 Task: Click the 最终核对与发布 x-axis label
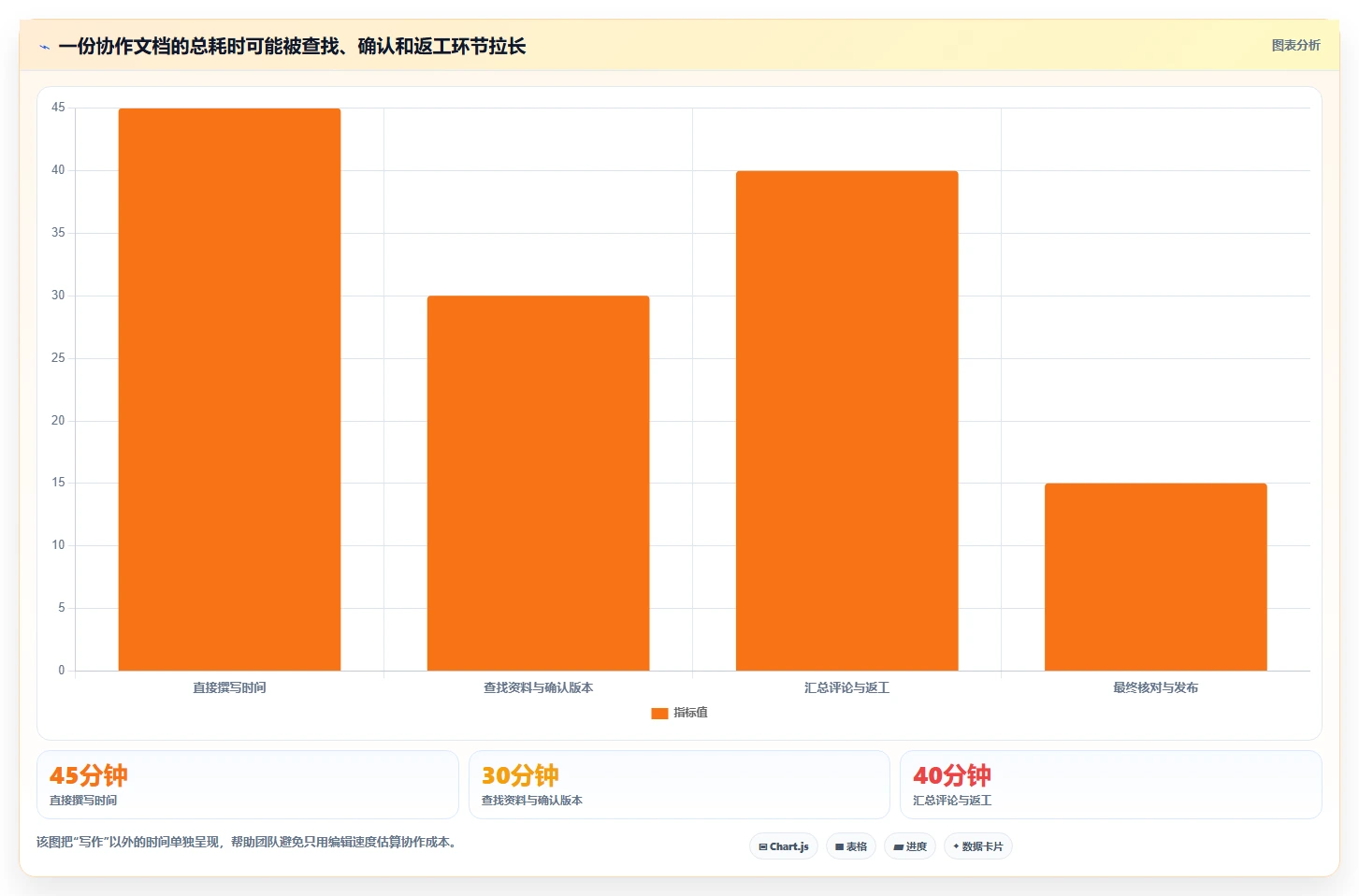(x=1155, y=687)
